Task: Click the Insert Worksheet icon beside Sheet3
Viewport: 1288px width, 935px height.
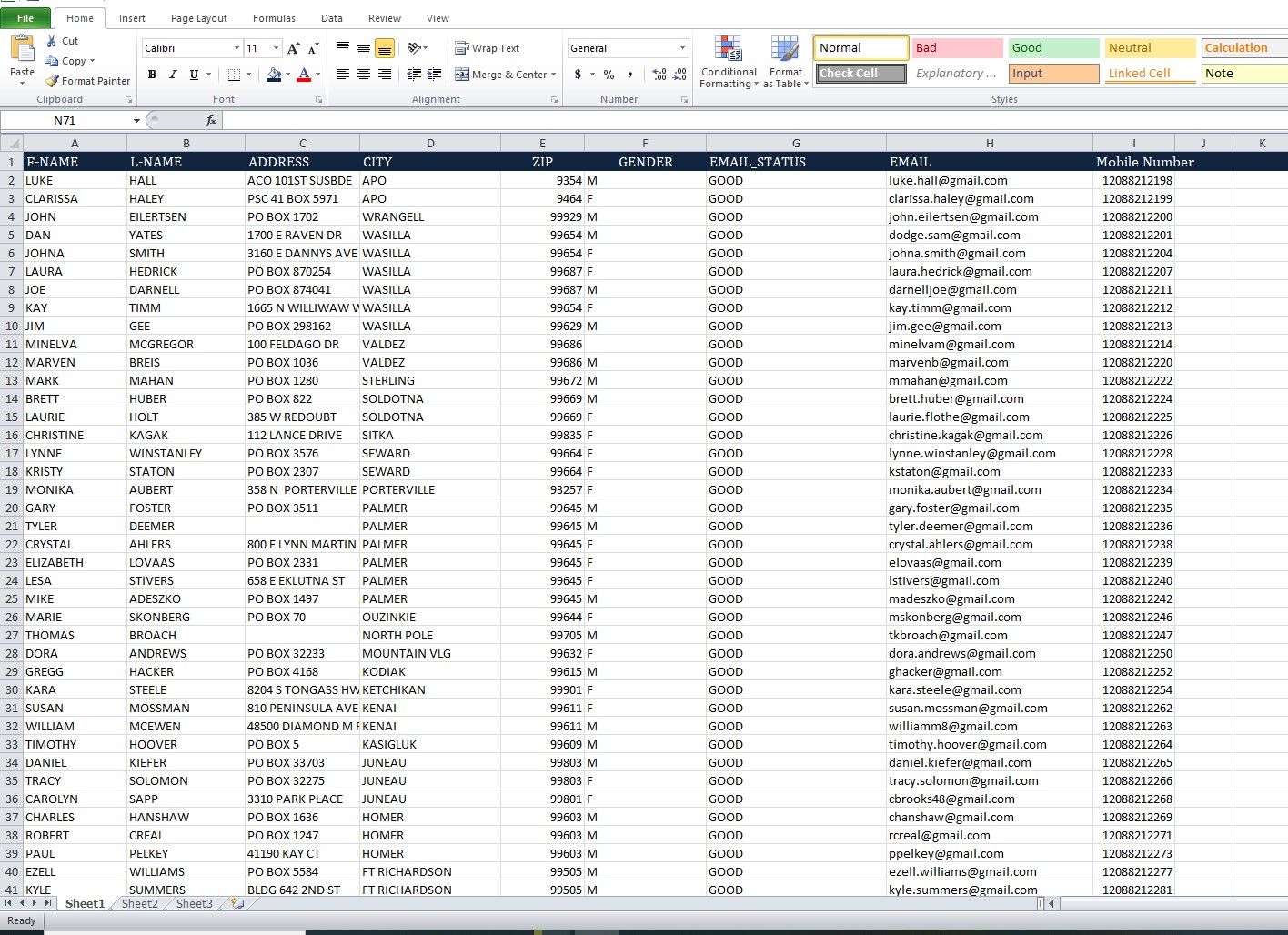Action: [237, 903]
